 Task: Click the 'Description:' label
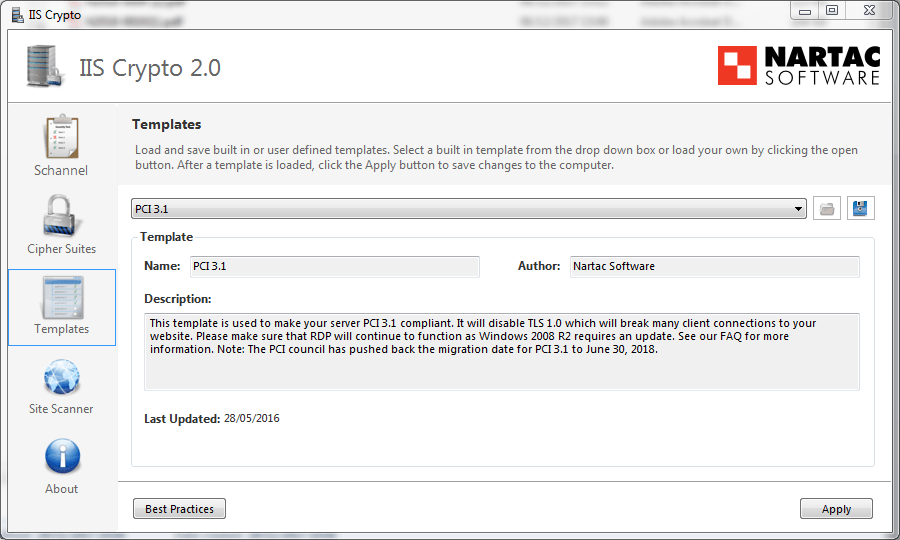177,299
